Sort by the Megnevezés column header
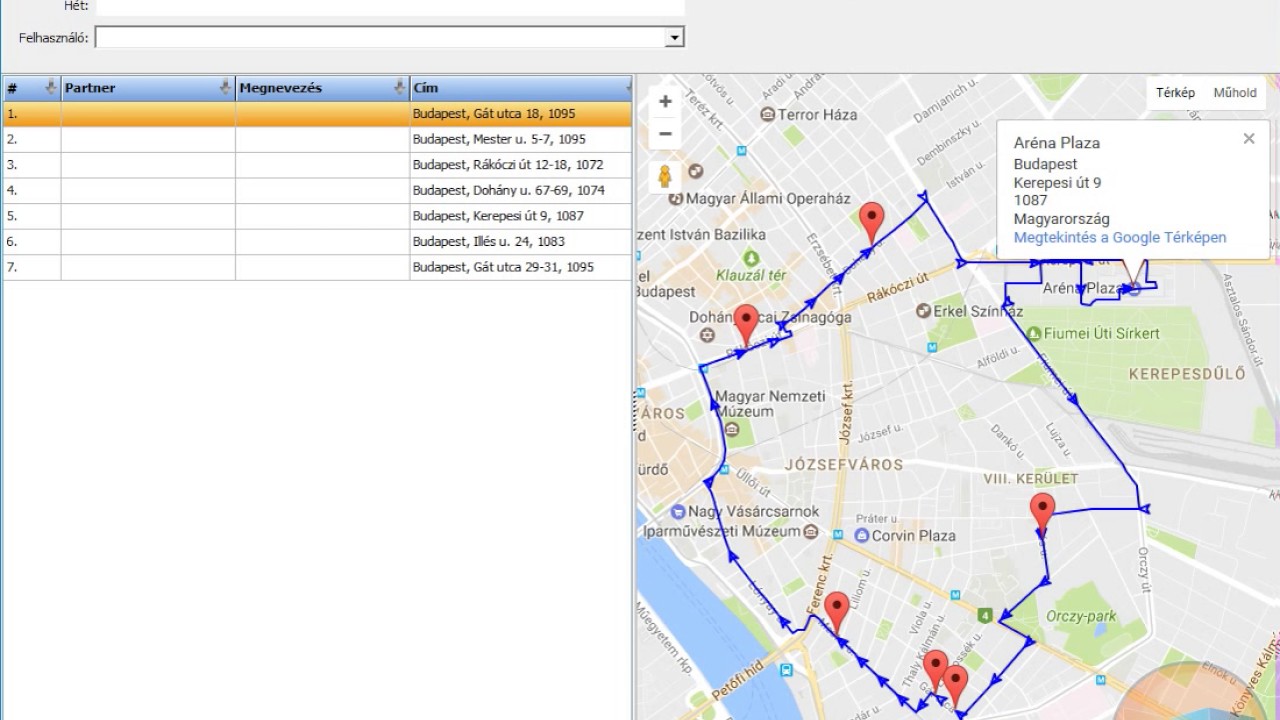 322,88
